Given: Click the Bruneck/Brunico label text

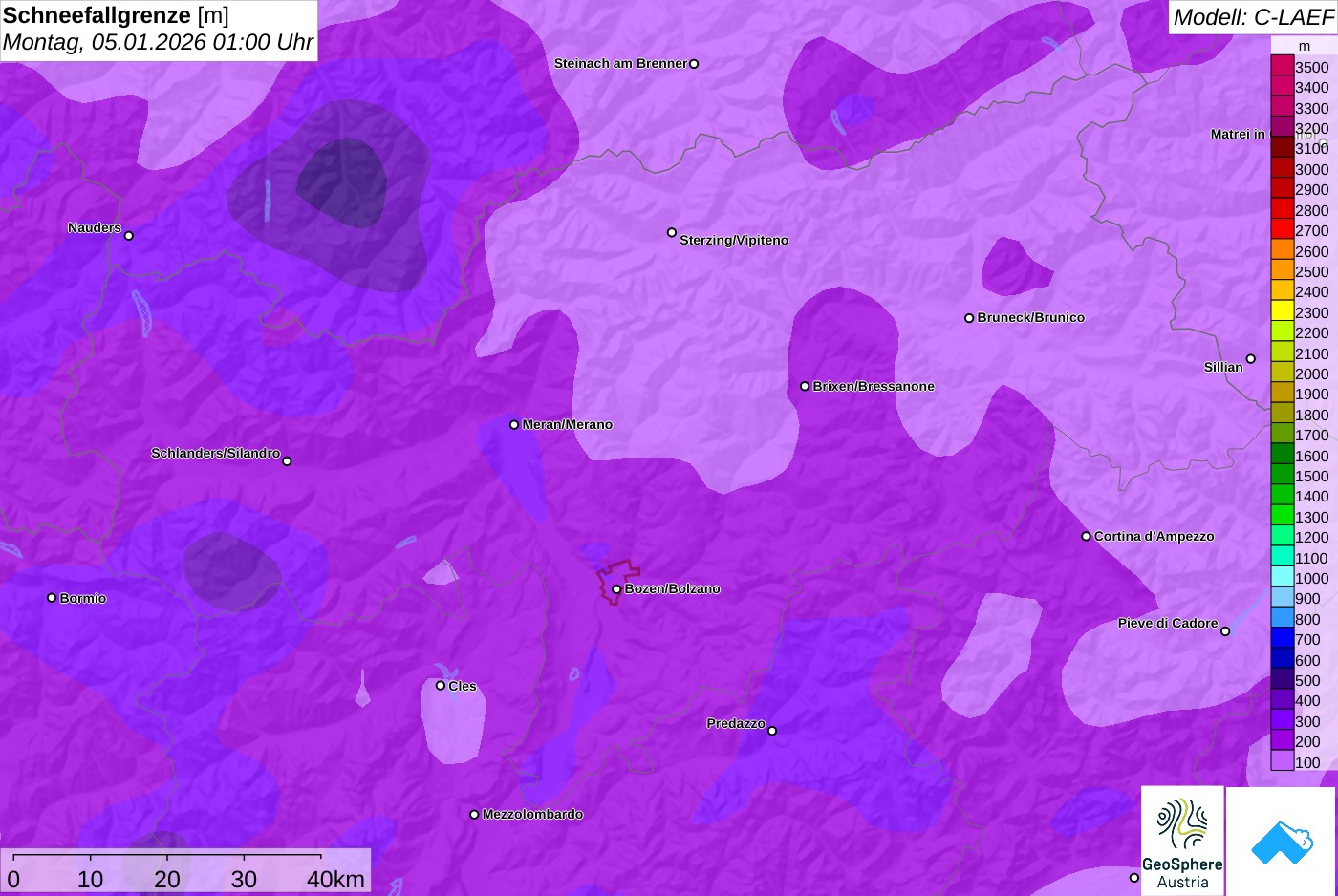Looking at the screenshot, I should (1031, 318).
